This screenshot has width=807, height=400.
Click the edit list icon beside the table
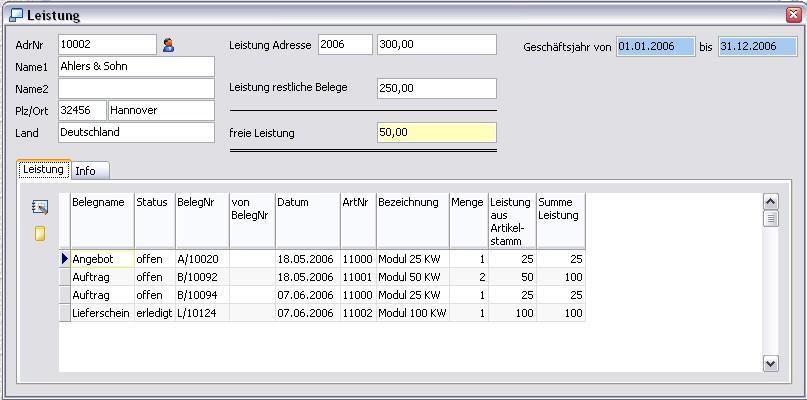pyautogui.click(x=40, y=207)
